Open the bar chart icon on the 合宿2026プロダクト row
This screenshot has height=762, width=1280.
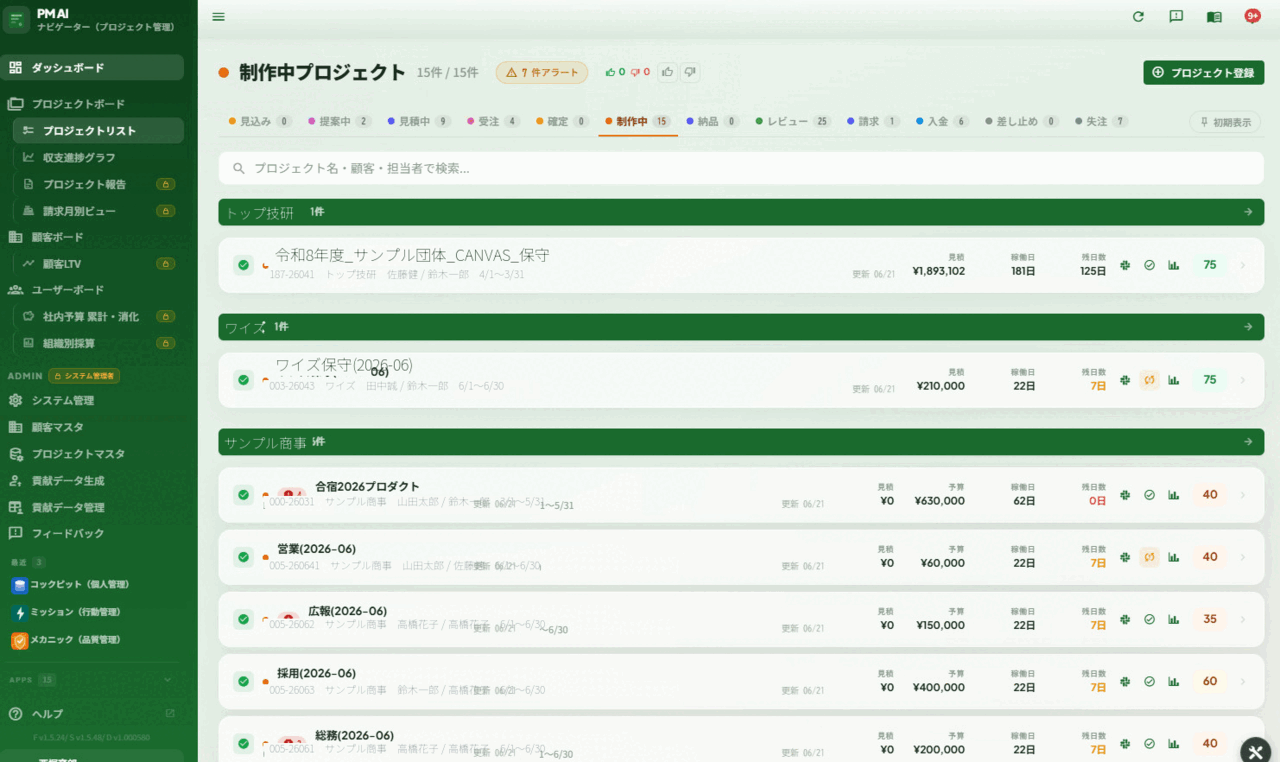1174,495
